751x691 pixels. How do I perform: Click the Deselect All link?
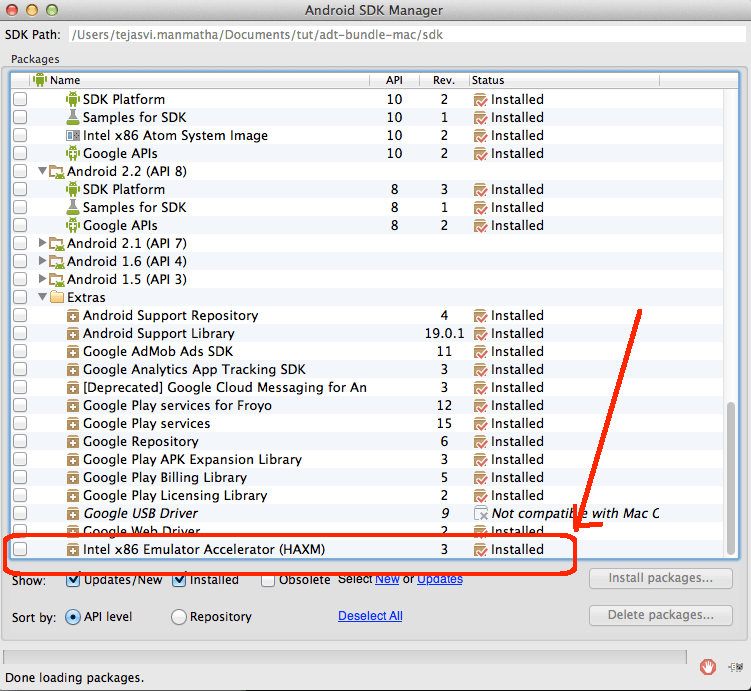tap(370, 616)
